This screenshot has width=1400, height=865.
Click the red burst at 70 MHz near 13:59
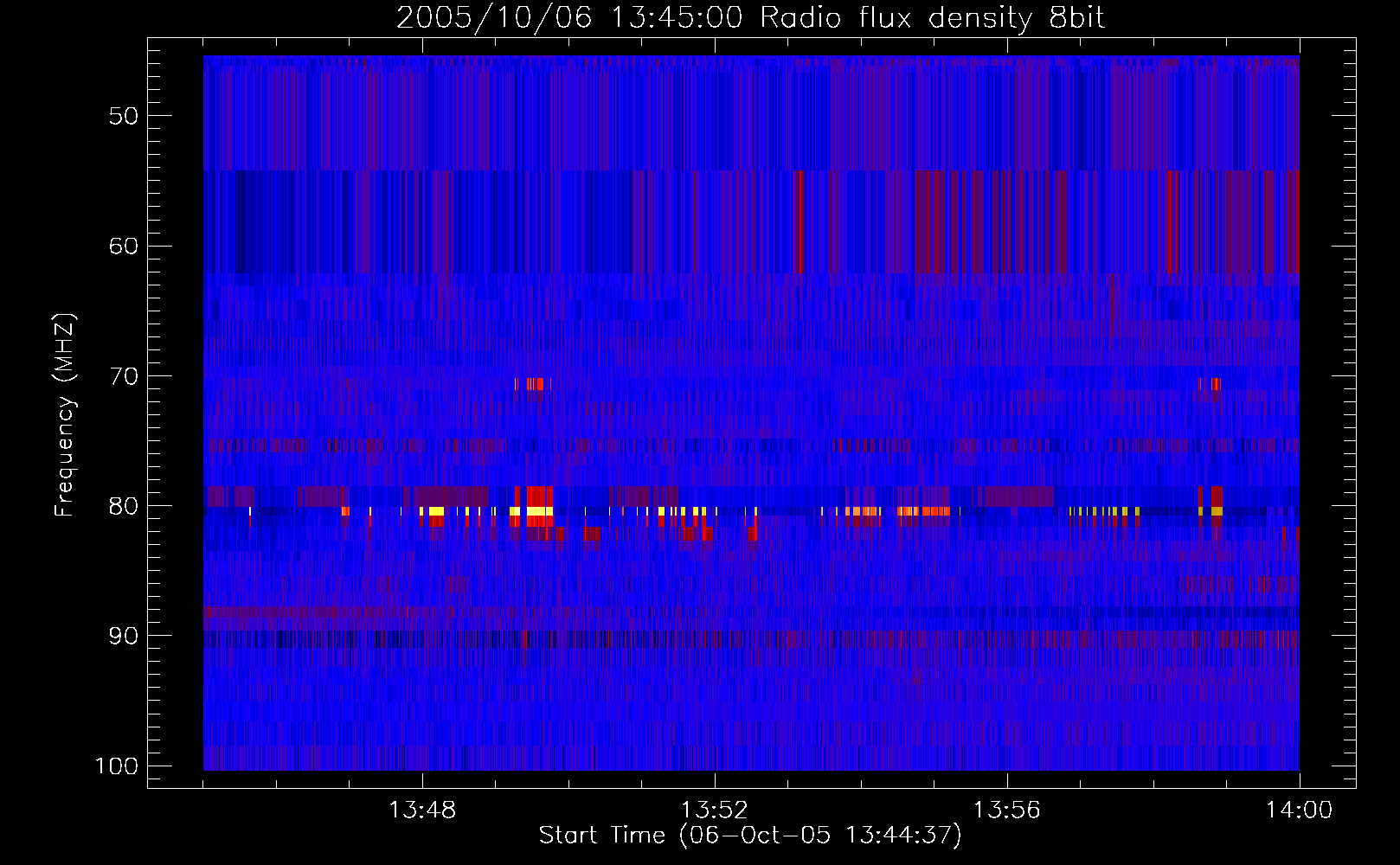[1216, 384]
